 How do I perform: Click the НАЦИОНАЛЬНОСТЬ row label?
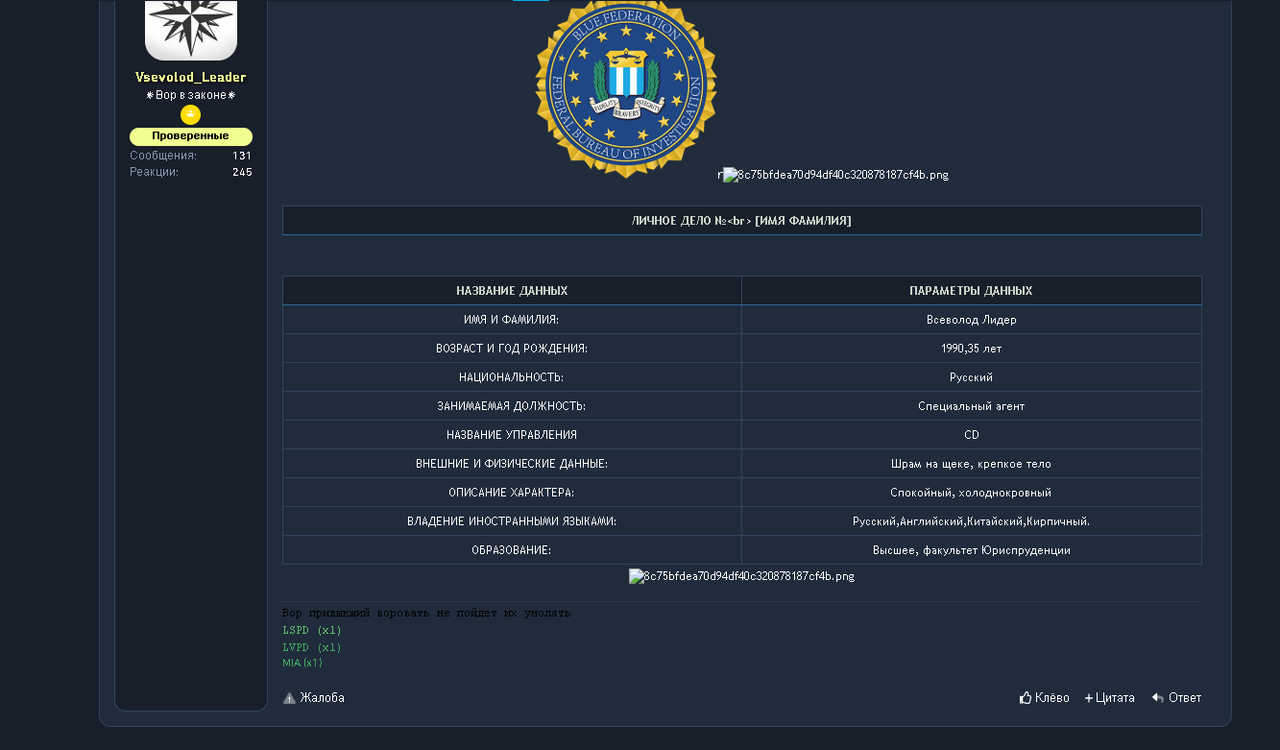[512, 378]
